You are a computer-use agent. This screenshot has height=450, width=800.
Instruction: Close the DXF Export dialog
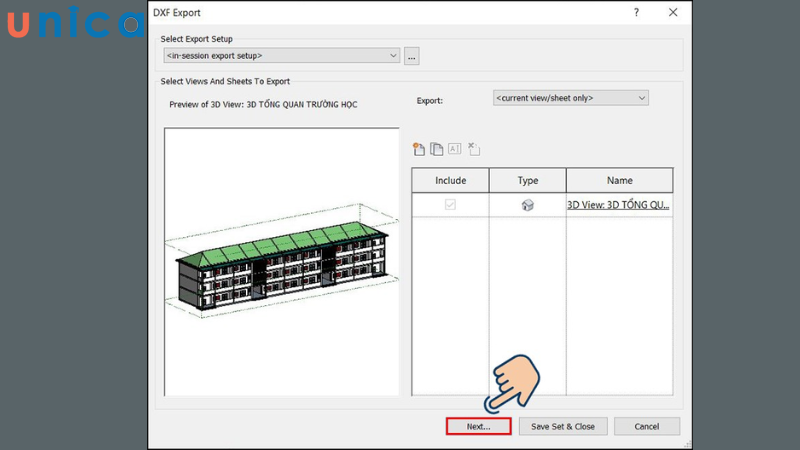click(x=673, y=13)
